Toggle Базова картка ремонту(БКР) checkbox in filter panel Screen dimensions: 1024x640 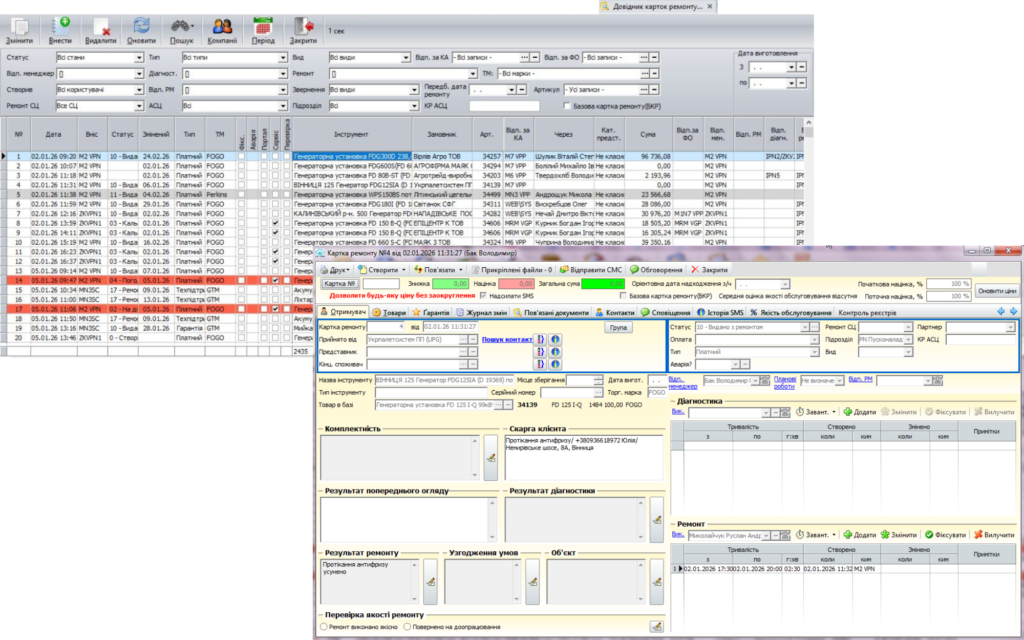click(x=567, y=106)
